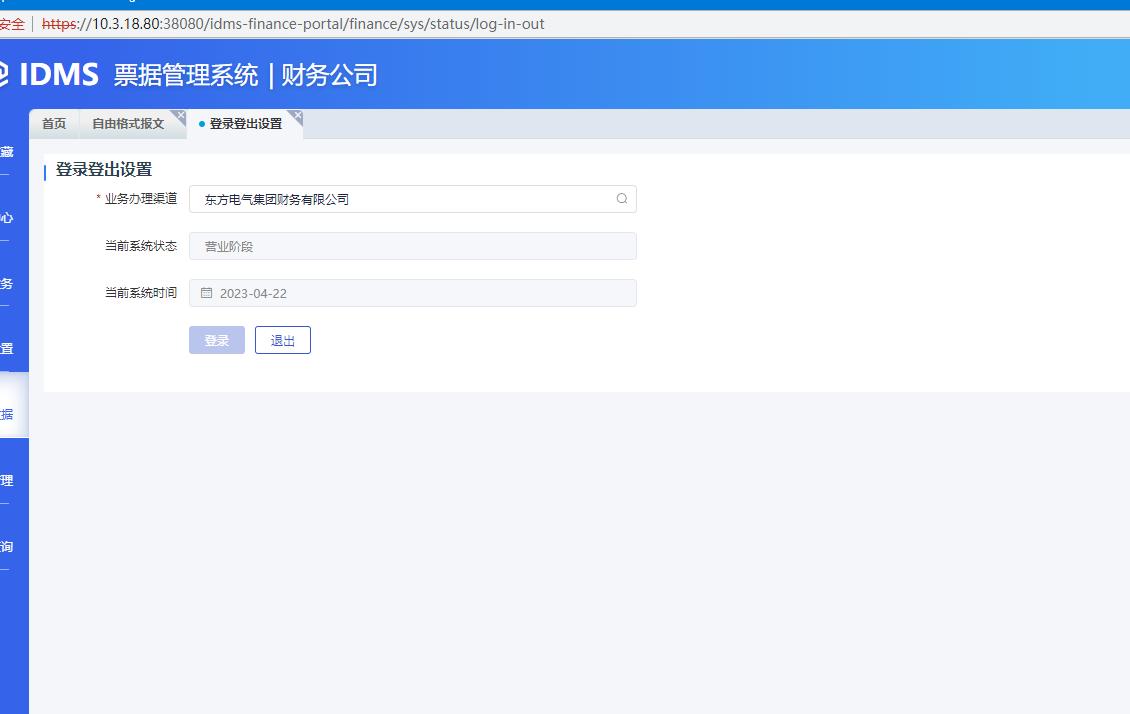This screenshot has height=714, width=1130.
Task: Open sidebar menu item ending in 询
Action: pyautogui.click(x=7, y=547)
